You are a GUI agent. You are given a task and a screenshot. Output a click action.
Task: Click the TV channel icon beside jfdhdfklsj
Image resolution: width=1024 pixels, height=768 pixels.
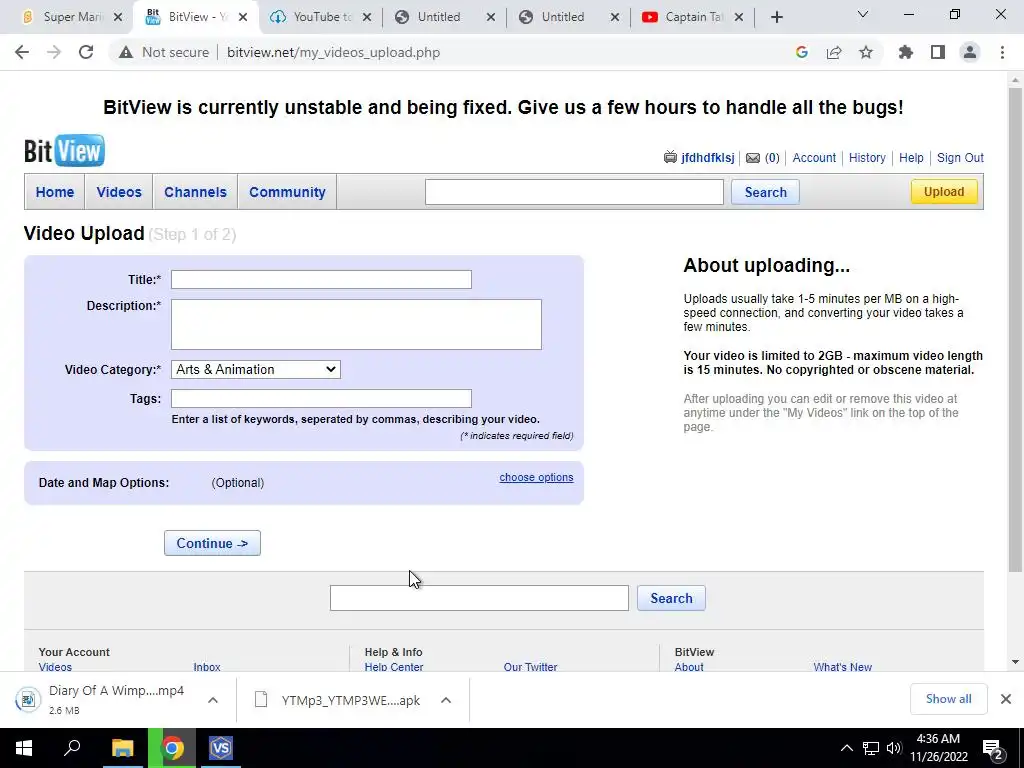(670, 157)
